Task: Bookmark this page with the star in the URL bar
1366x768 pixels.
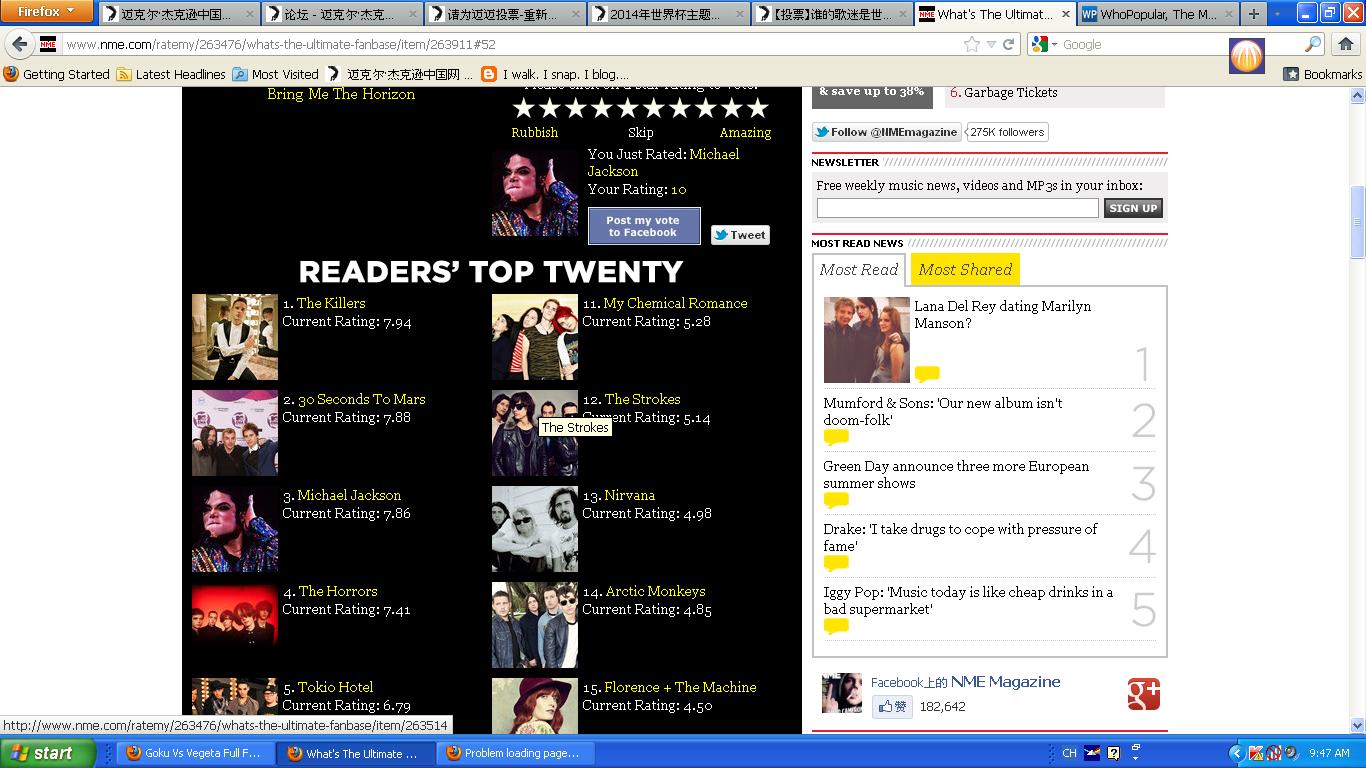Action: pyautogui.click(x=971, y=44)
